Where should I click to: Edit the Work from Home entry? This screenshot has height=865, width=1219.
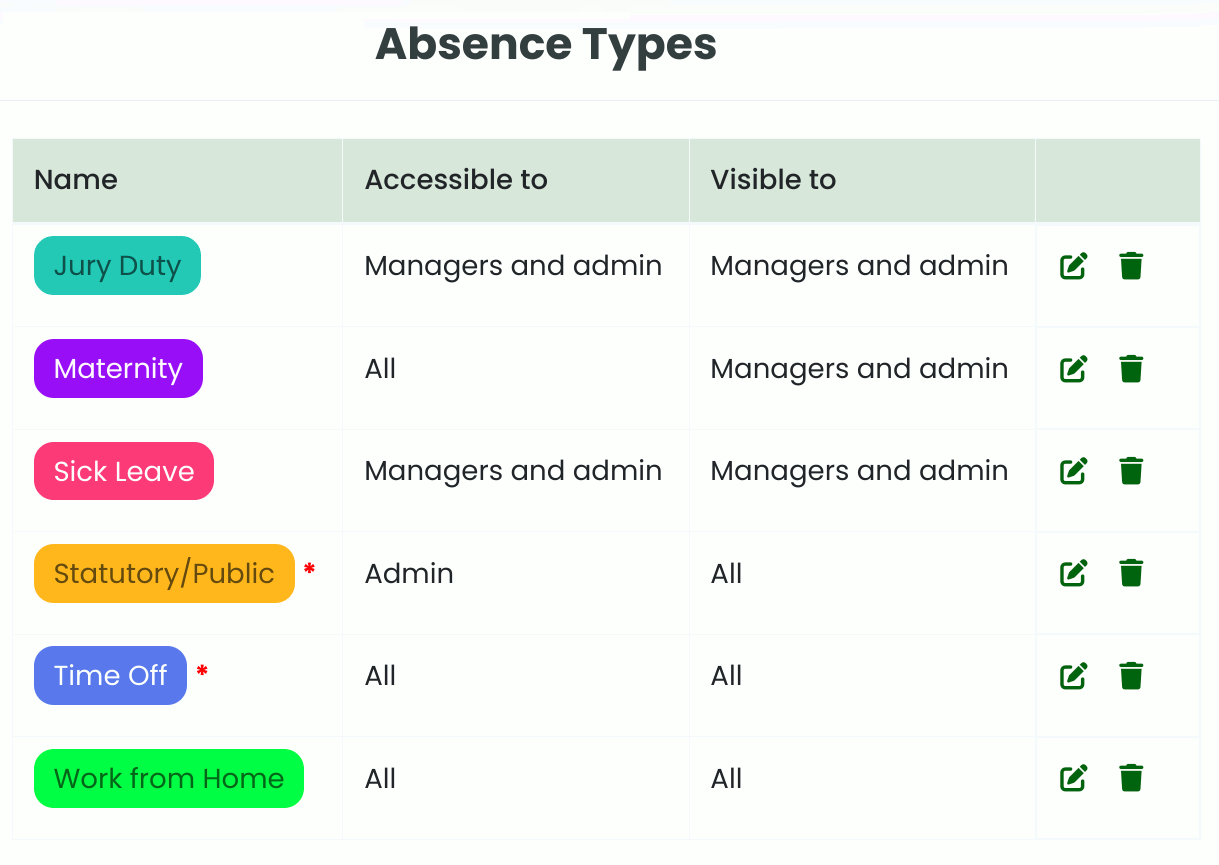[x=1073, y=777]
